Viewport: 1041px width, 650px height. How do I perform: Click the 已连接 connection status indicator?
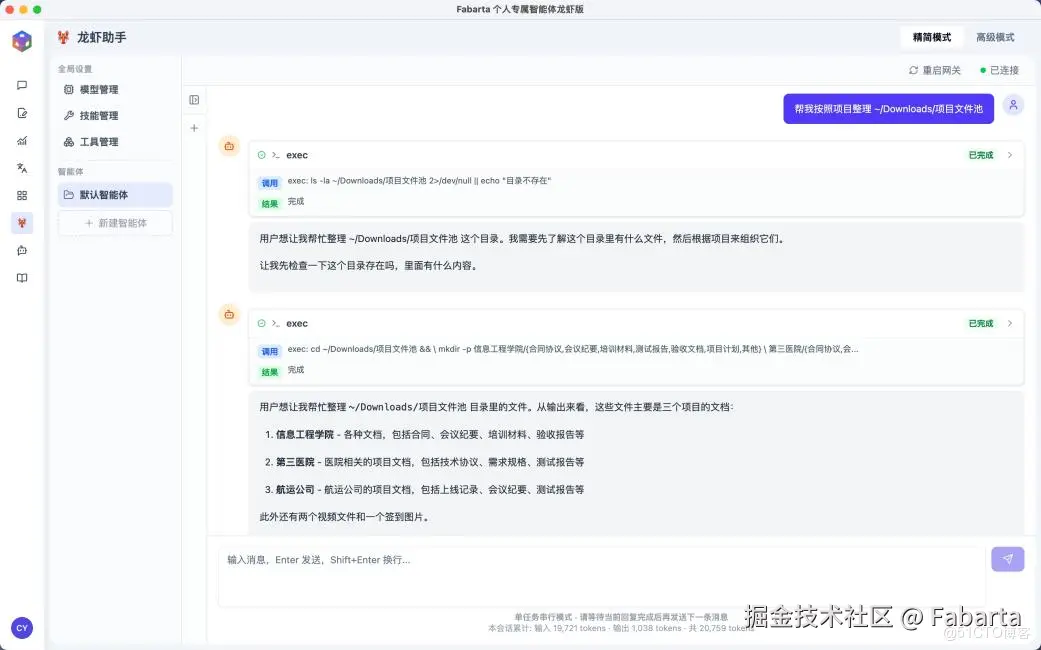(x=999, y=70)
